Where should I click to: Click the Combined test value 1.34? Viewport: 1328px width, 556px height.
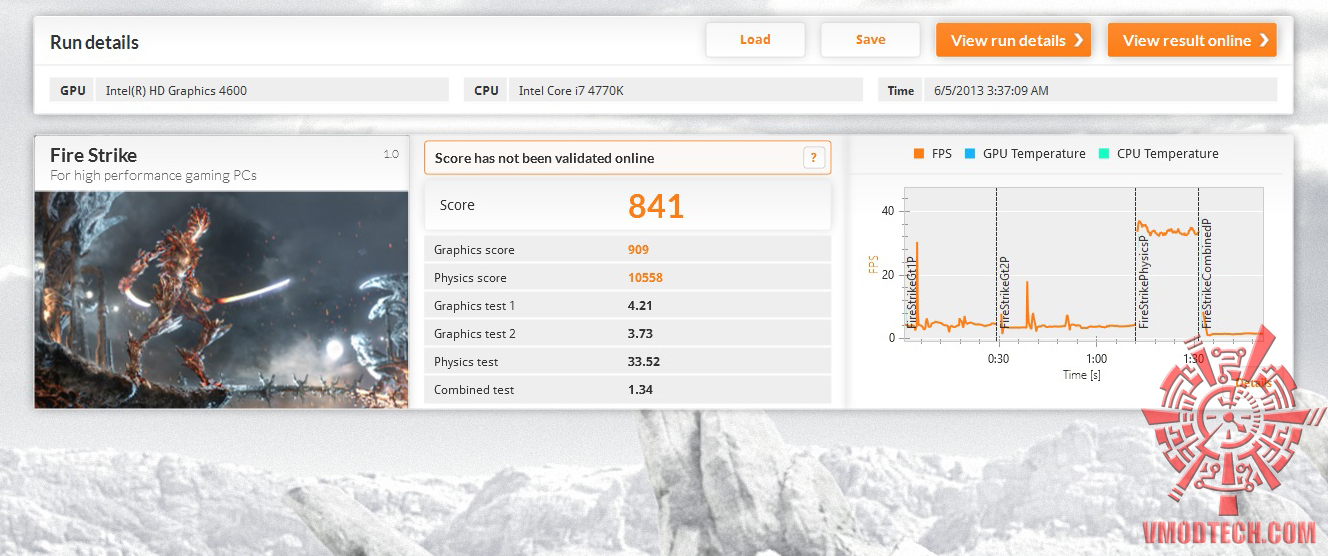point(640,390)
